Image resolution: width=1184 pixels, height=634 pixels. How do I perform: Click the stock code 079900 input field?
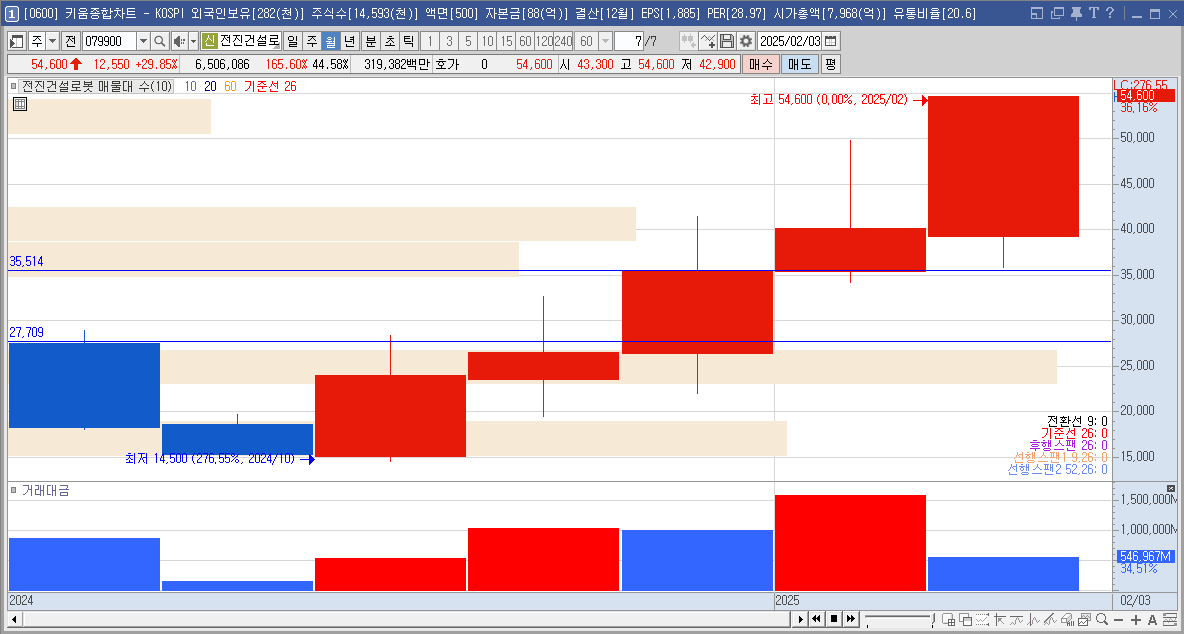tap(109, 42)
